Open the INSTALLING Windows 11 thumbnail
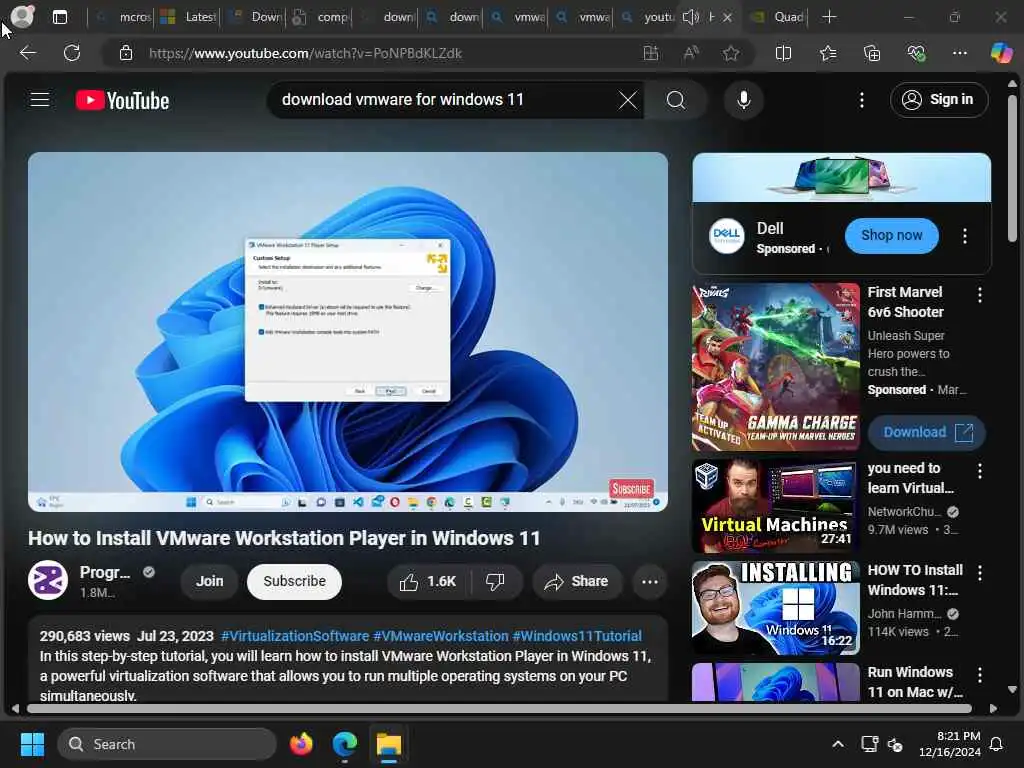Screen dimensions: 1024x768 tap(776, 608)
